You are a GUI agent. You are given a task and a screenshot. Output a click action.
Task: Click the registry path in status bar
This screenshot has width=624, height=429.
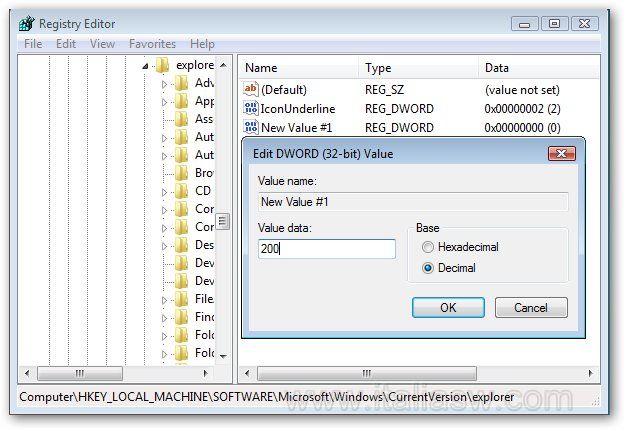[x=267, y=397]
